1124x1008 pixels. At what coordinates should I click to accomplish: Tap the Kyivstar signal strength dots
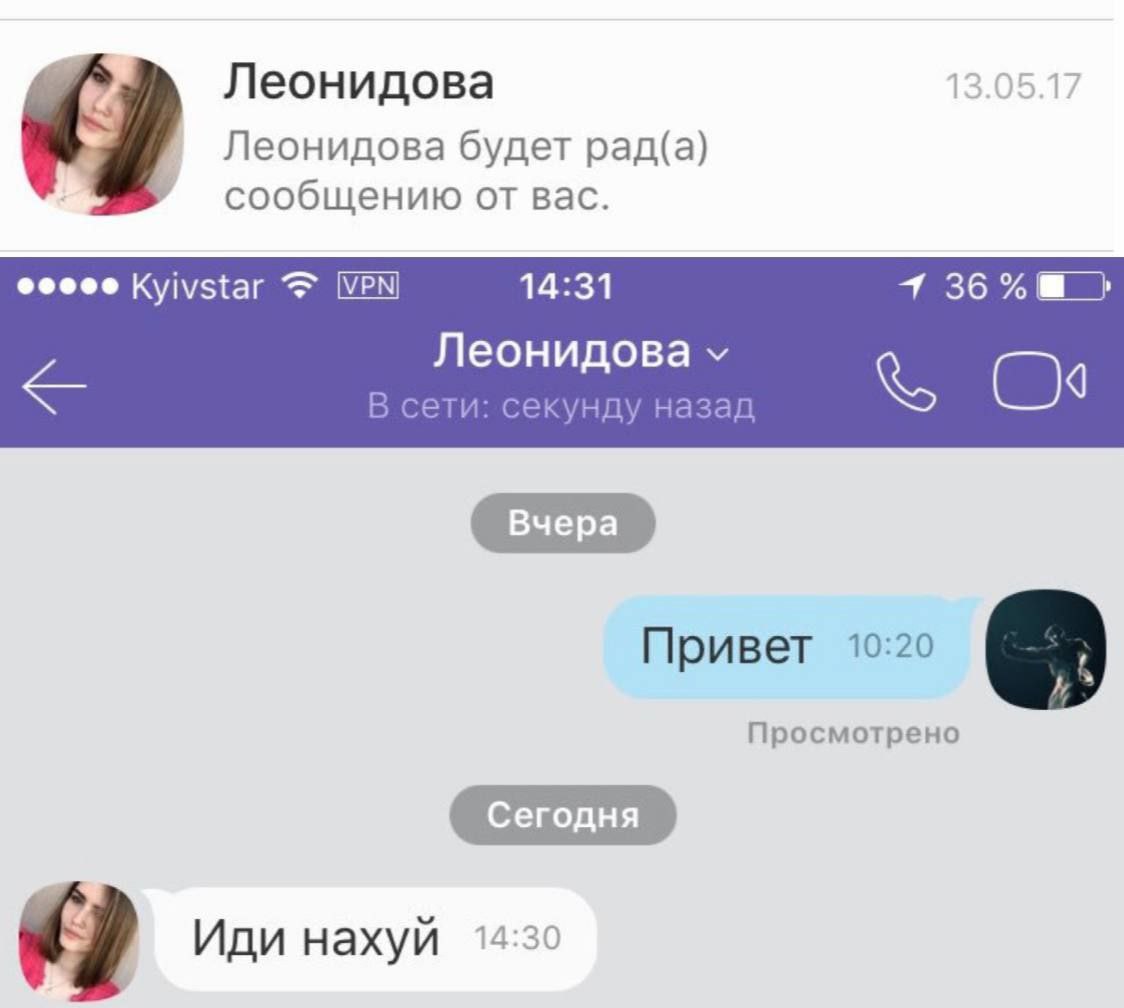pos(67,287)
